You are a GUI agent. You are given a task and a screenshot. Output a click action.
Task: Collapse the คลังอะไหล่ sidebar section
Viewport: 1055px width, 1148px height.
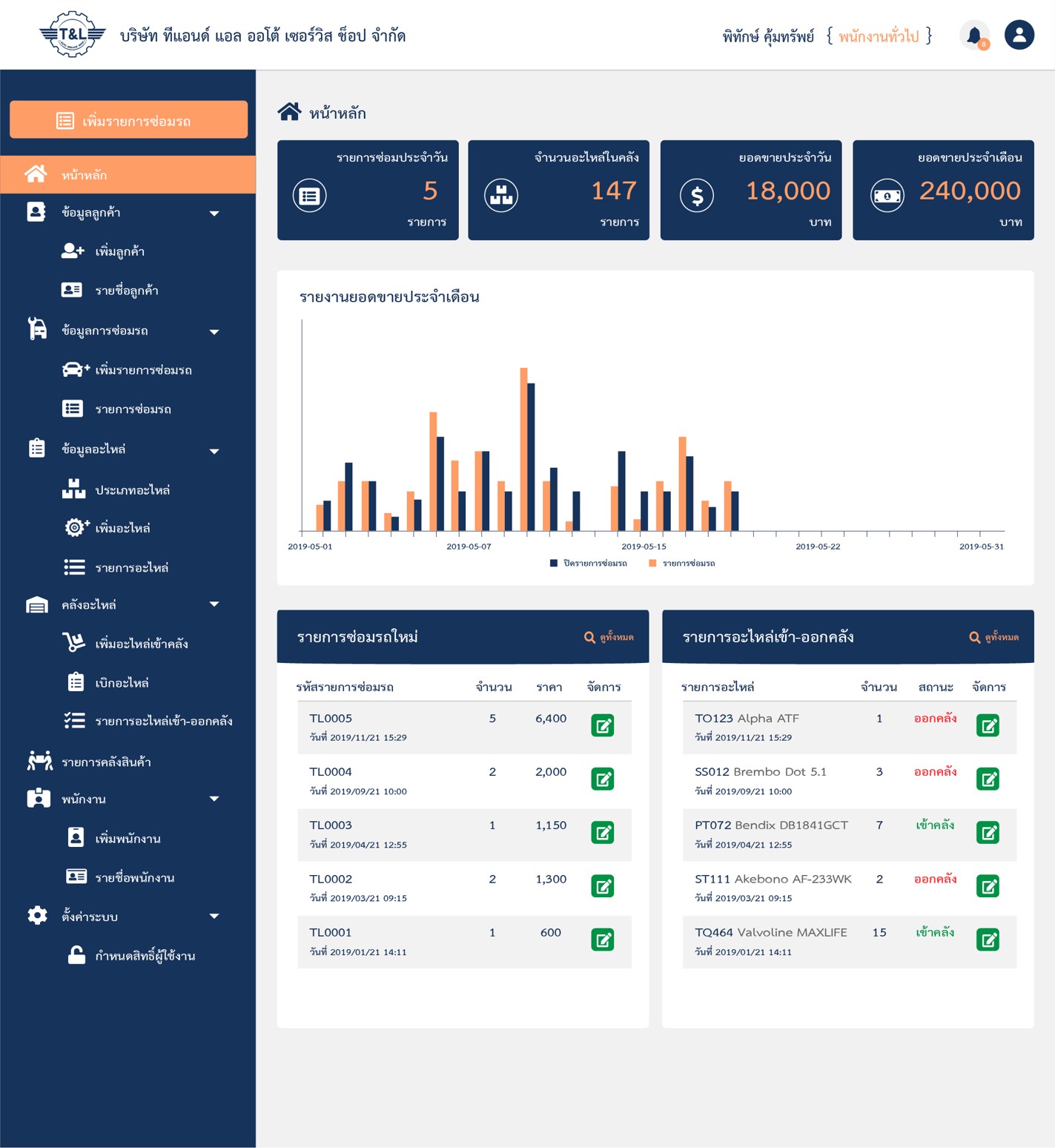pos(214,604)
